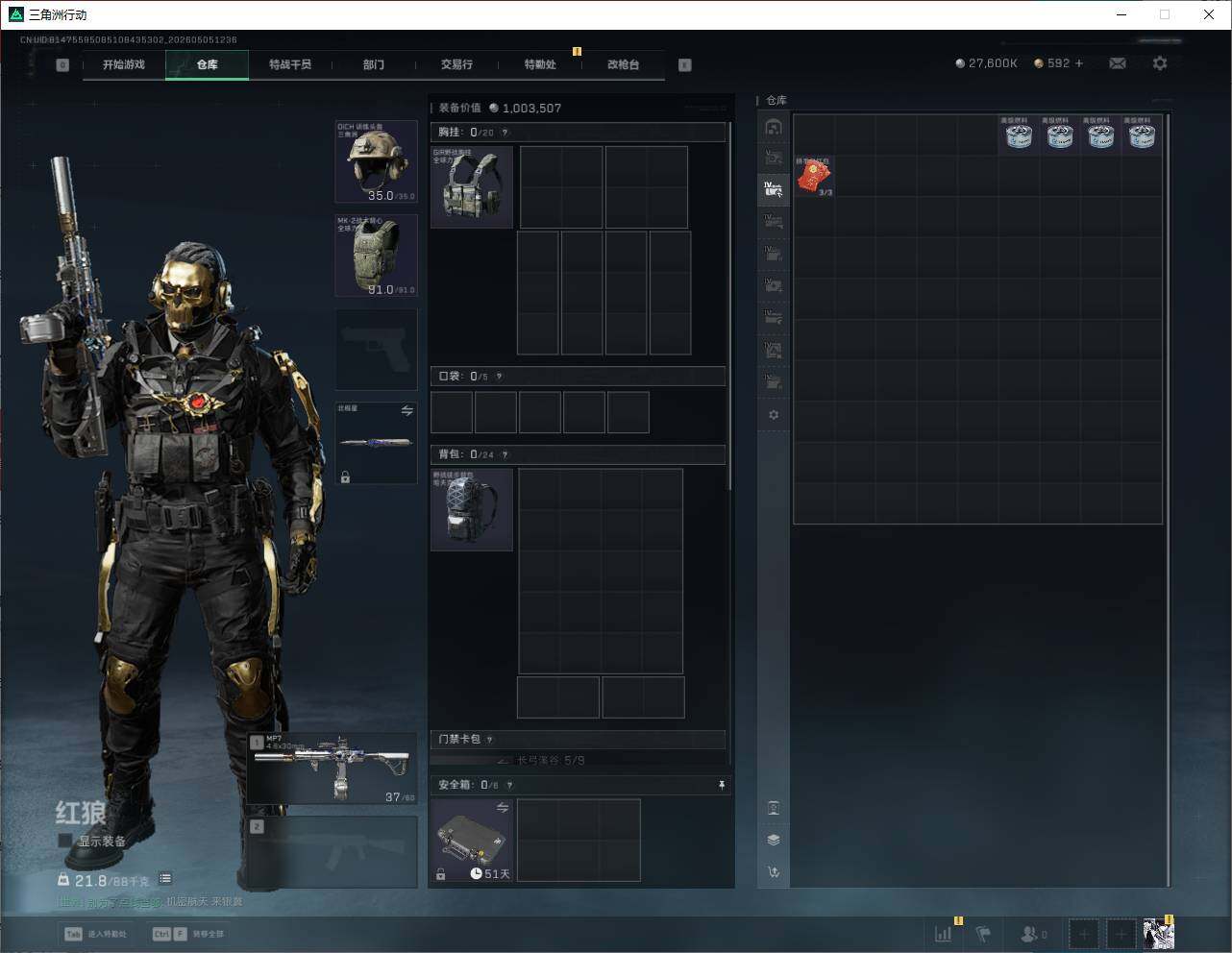Click the flags icon in bottom bar
The width and height of the screenshot is (1232, 953).
[983, 933]
